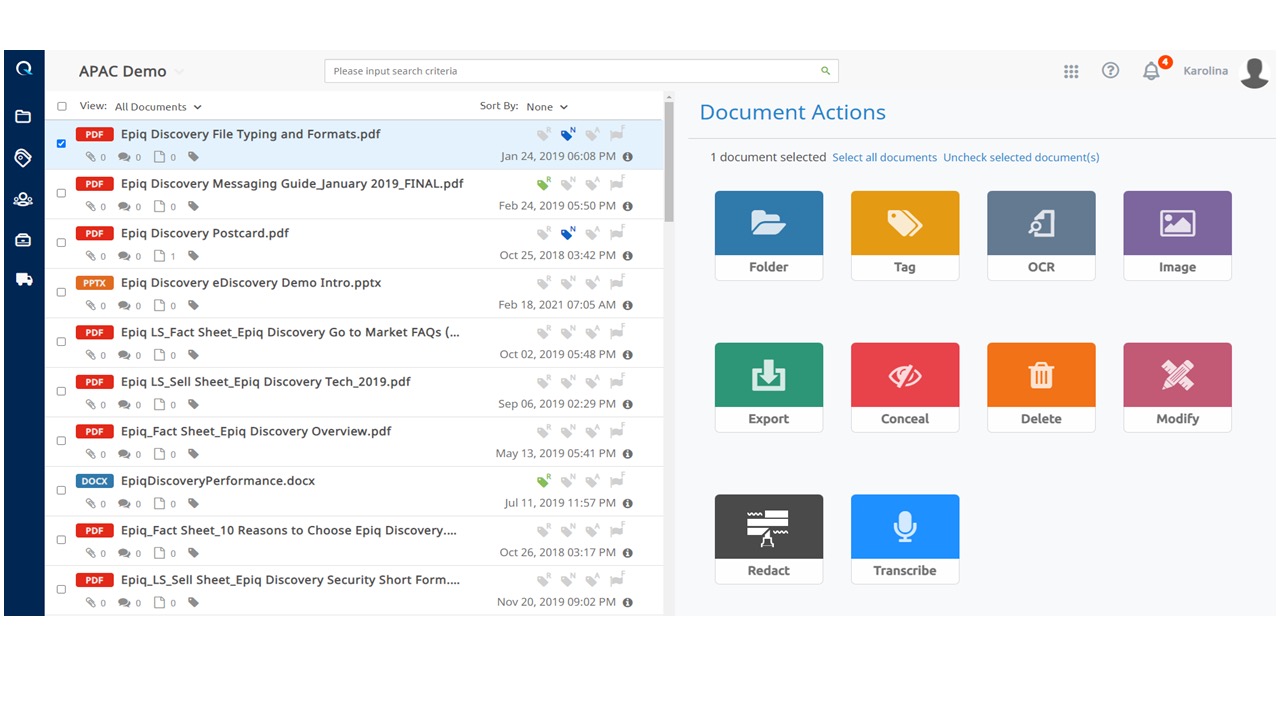
Task: Open the Folder action tile
Action: point(769,236)
